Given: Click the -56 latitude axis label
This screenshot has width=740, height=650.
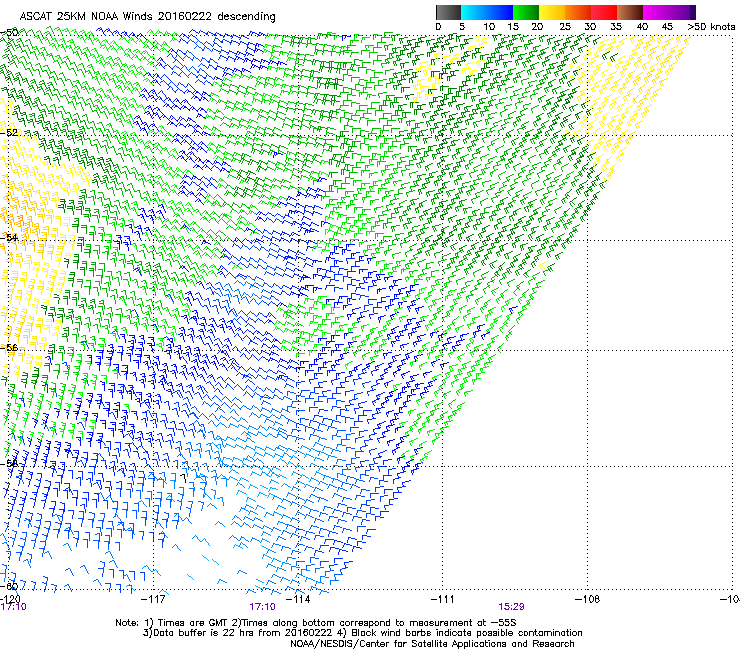Looking at the screenshot, I should 9,347.
